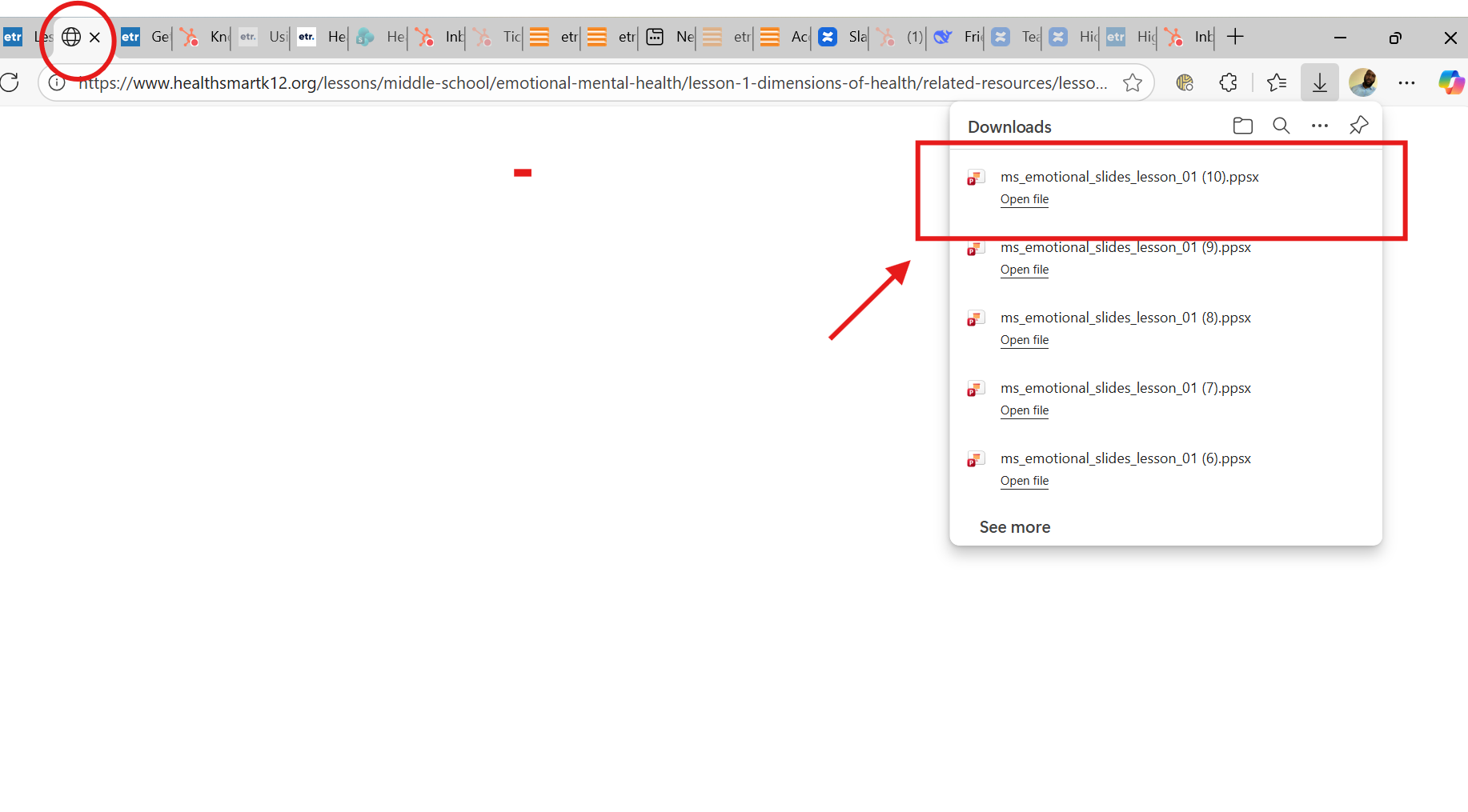The height and width of the screenshot is (812, 1468).
Task: Restore down the browser window
Action: tap(1395, 37)
